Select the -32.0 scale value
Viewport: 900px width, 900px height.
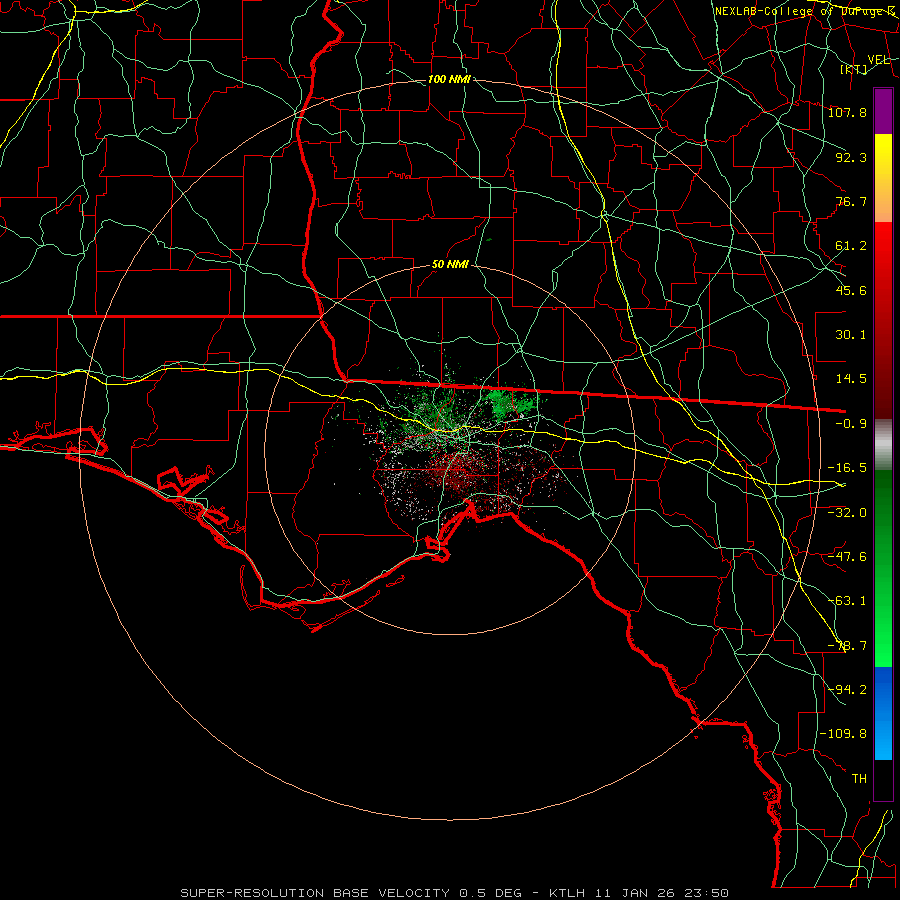click(x=847, y=513)
